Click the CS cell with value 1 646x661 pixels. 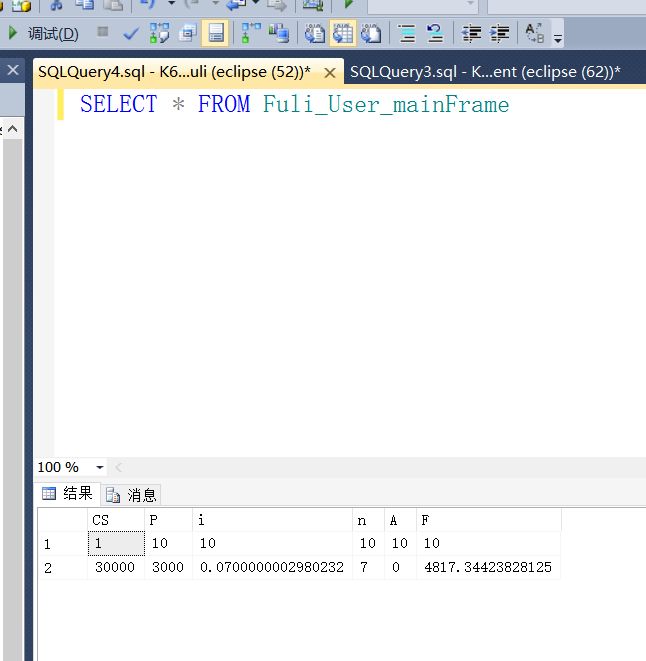pos(116,544)
